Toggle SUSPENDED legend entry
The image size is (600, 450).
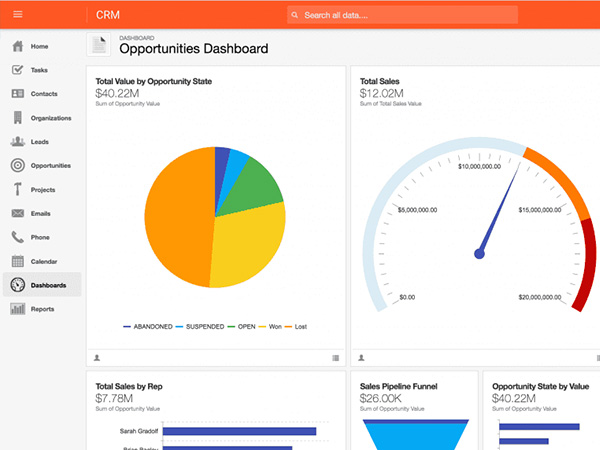click(200, 326)
